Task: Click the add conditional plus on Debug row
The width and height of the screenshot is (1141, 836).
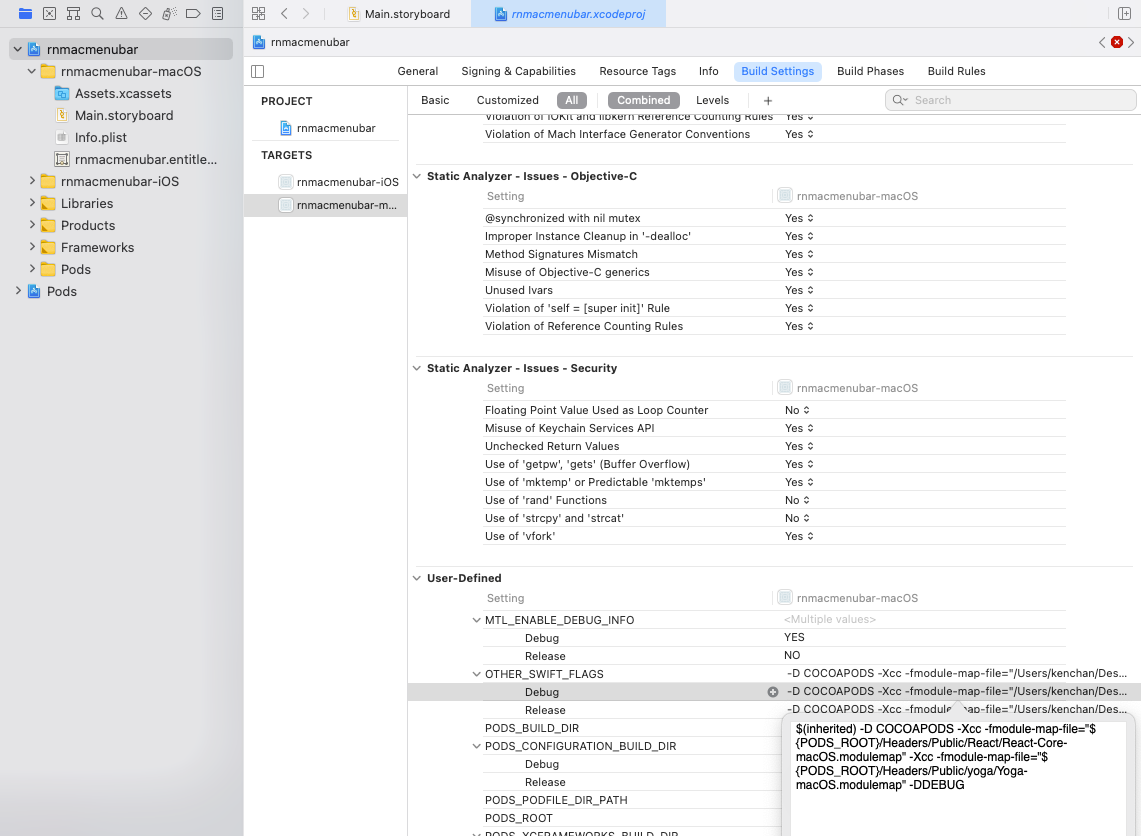Action: coord(773,692)
